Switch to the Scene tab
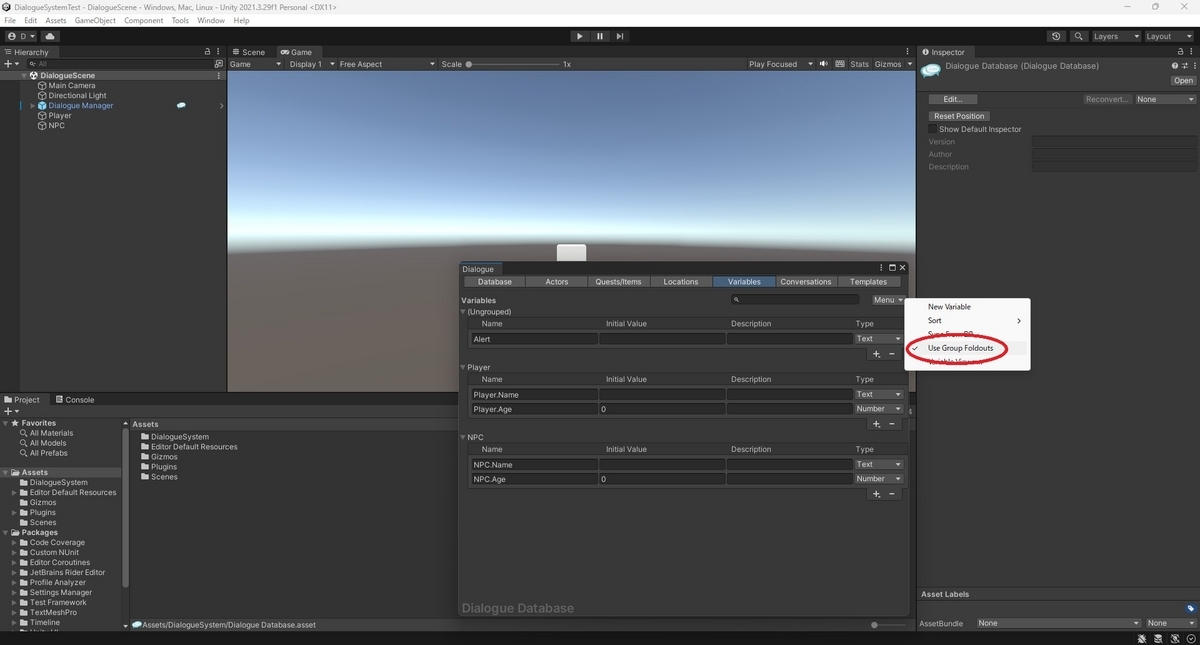The height and width of the screenshot is (645, 1200). click(x=248, y=52)
